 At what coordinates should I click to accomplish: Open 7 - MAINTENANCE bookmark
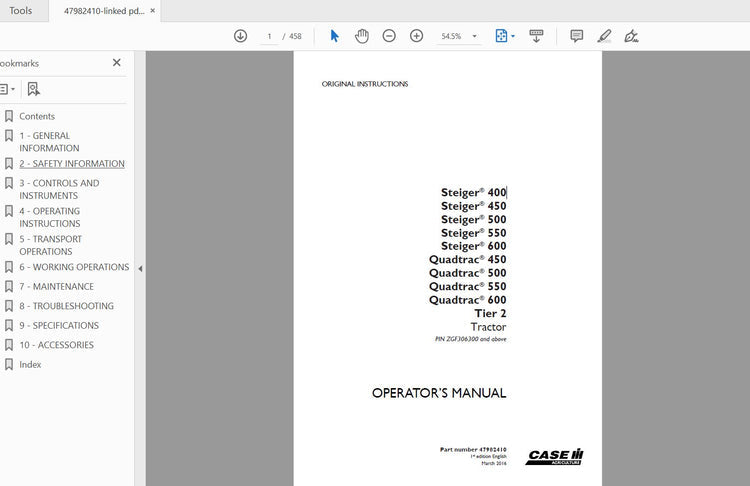(56, 287)
